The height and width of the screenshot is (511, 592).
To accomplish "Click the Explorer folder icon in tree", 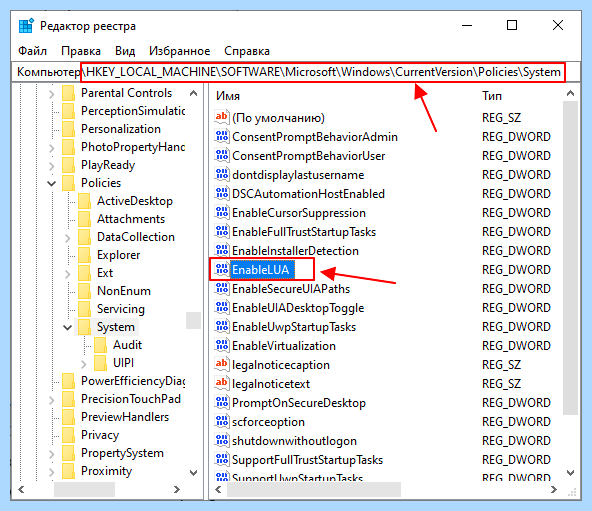I will (x=85, y=255).
